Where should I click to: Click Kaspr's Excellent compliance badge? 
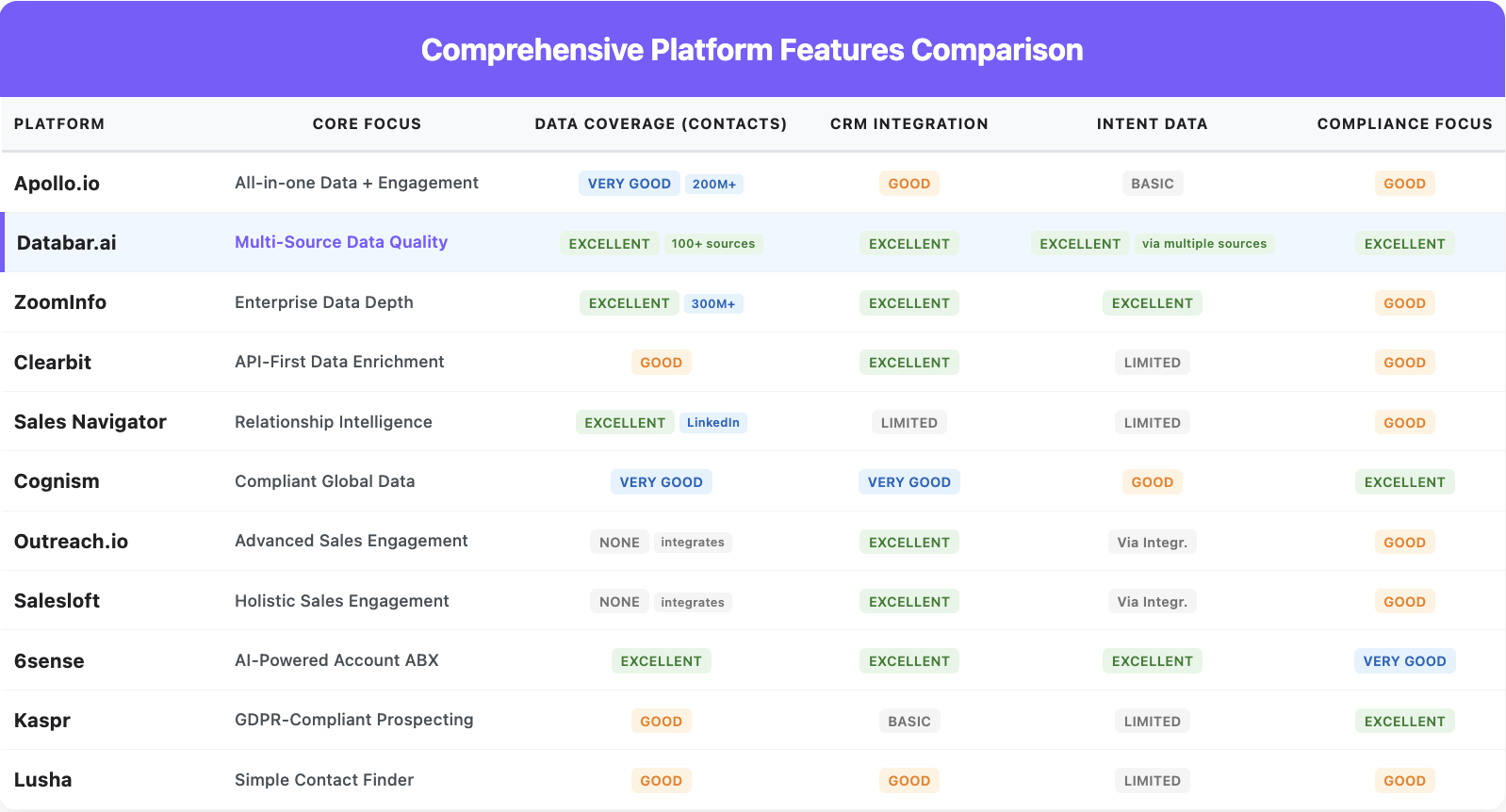click(x=1405, y=722)
